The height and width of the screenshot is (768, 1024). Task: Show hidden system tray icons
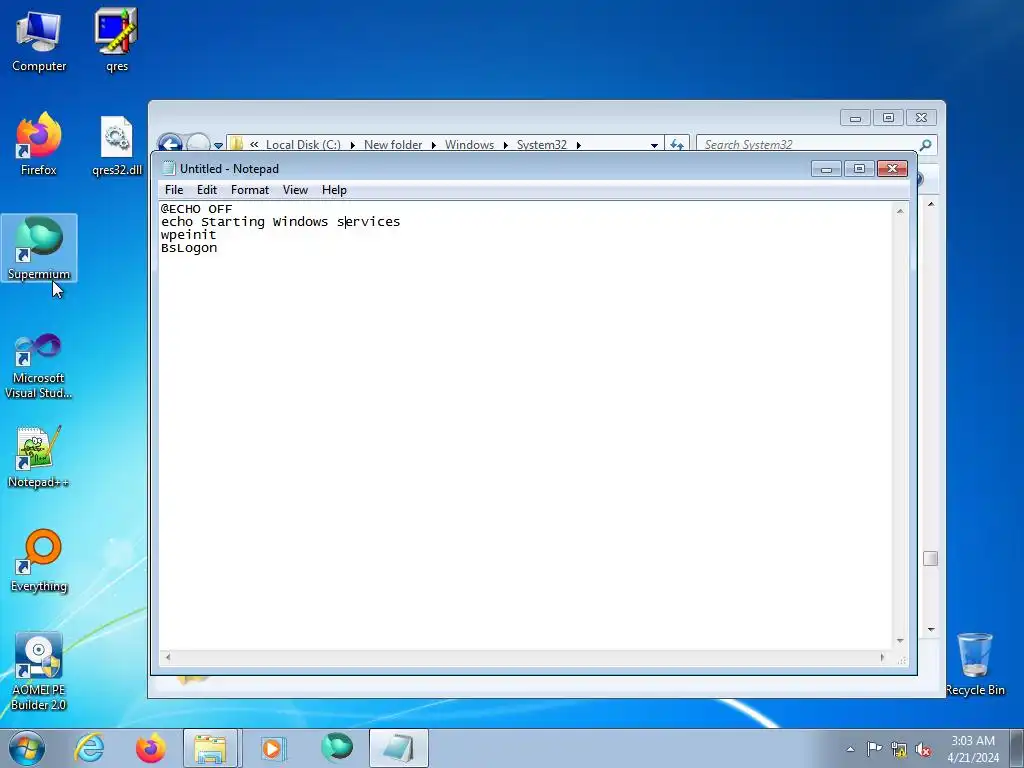click(850, 749)
